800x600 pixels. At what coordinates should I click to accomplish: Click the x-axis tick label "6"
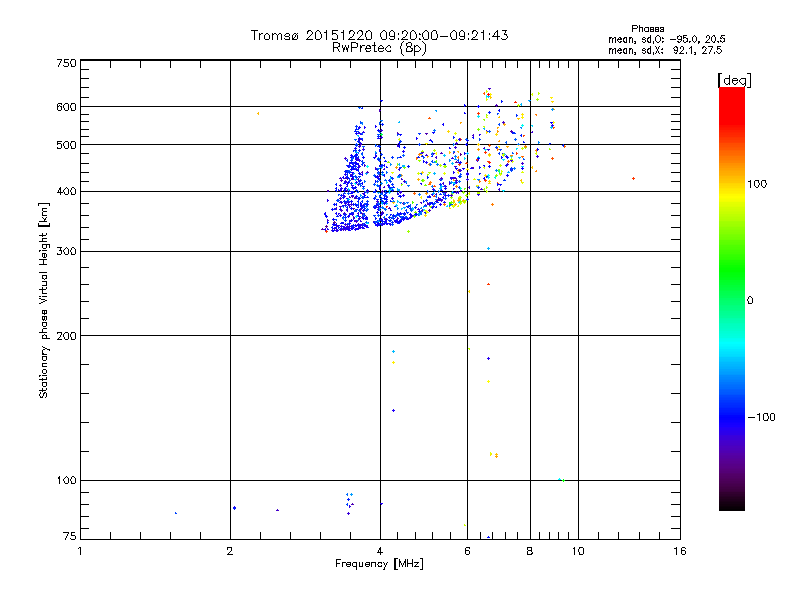pos(467,551)
